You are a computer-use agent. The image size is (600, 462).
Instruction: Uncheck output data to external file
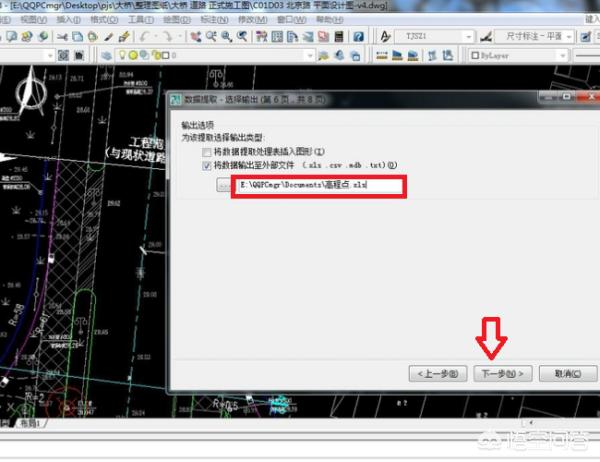click(207, 164)
